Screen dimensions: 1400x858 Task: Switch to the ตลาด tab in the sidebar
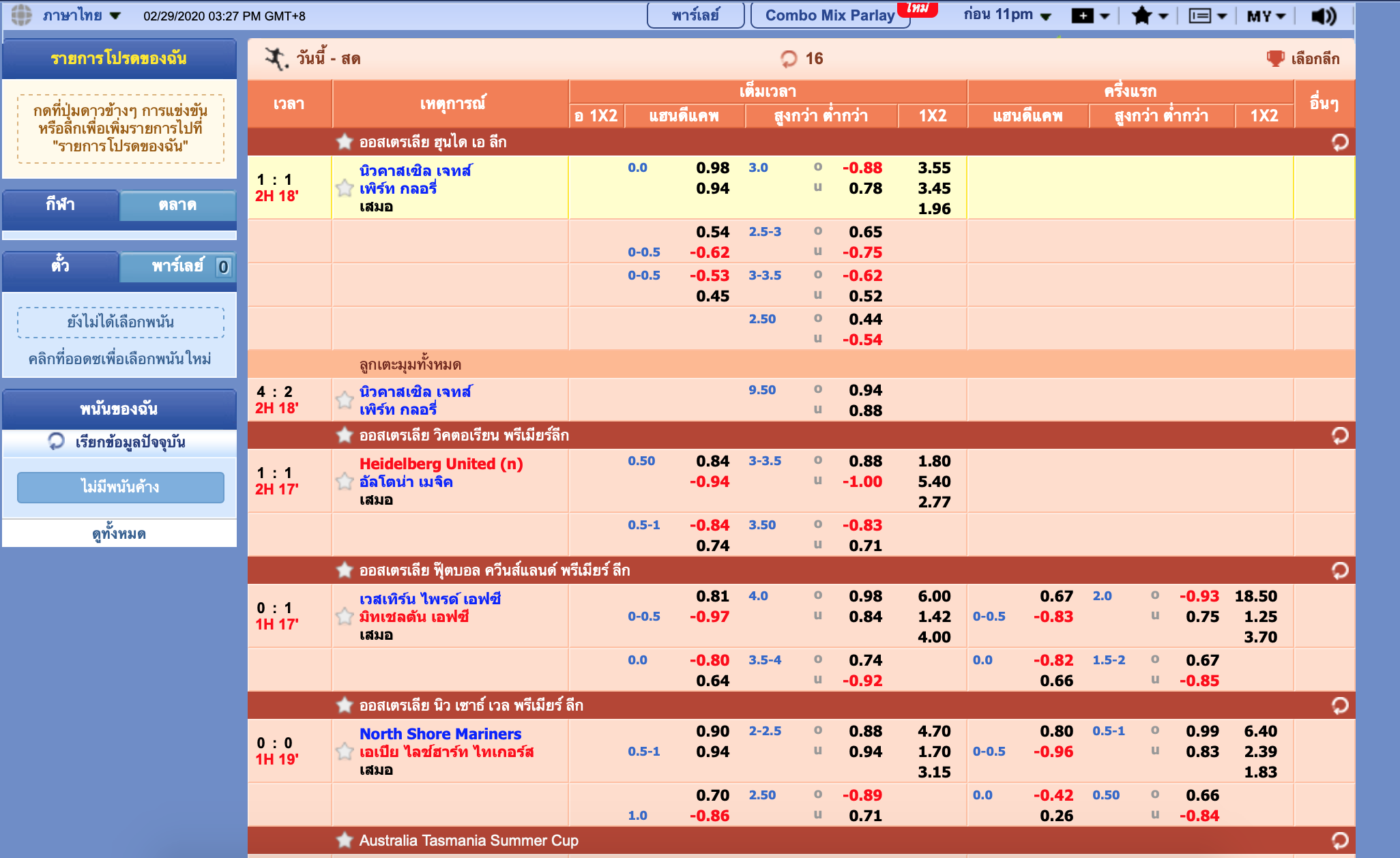[177, 206]
